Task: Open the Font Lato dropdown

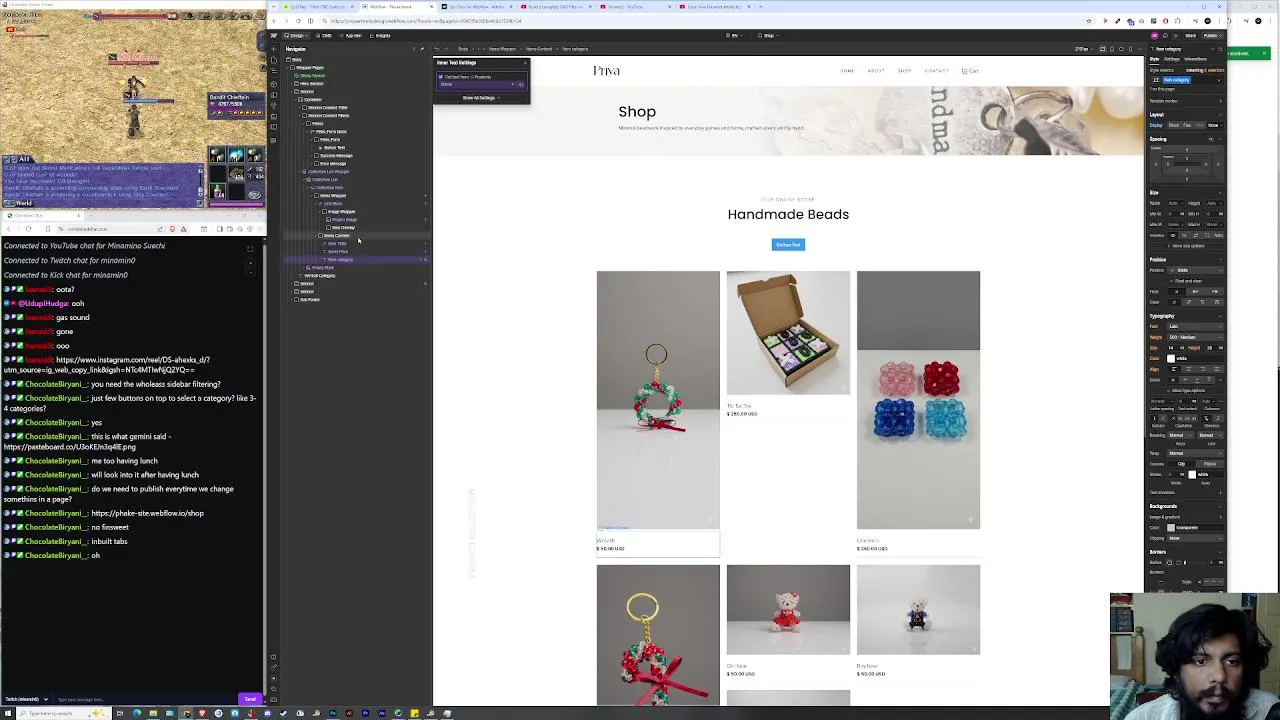Action: (1196, 326)
